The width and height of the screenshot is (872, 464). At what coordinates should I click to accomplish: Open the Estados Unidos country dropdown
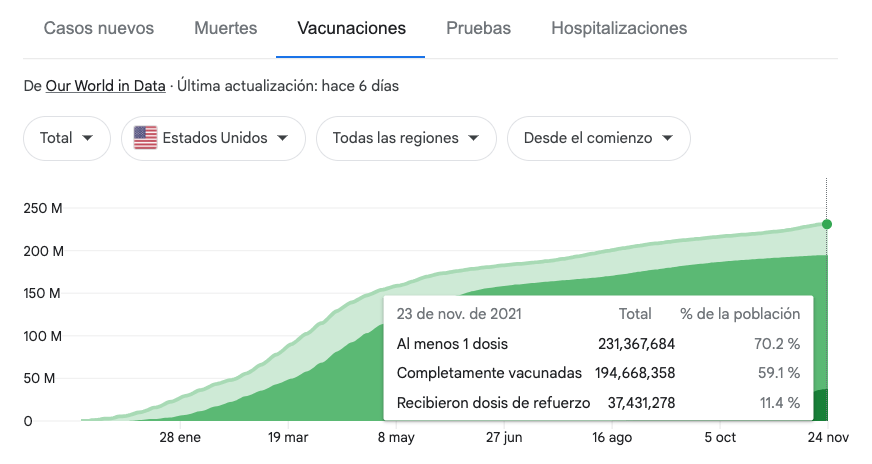[212, 138]
